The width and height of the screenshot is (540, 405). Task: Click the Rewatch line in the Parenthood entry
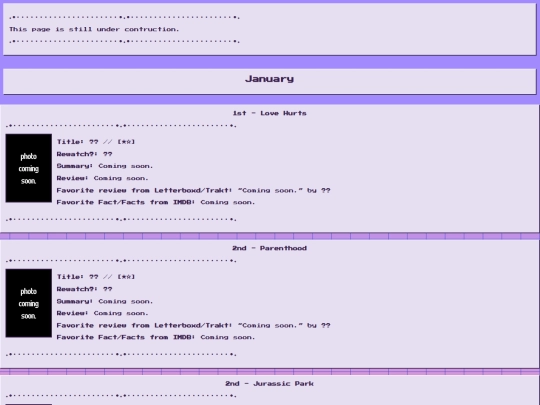click(x=84, y=289)
